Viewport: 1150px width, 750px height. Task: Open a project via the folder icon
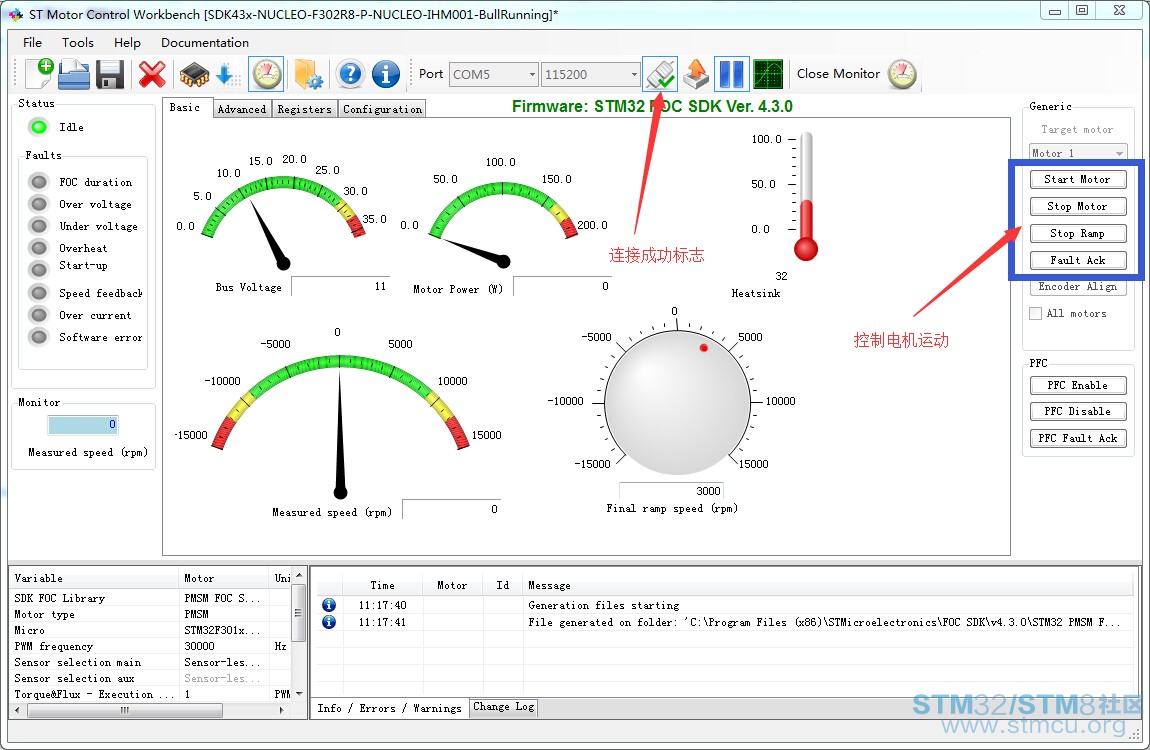tap(73, 74)
